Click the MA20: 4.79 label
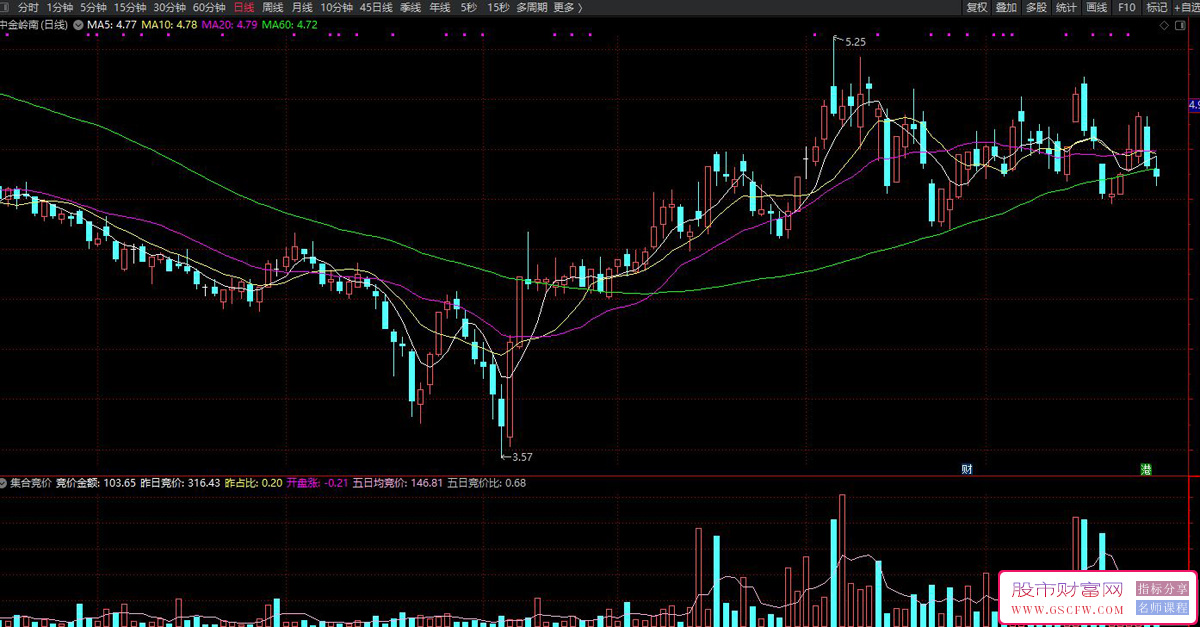The image size is (1200, 627). click(x=230, y=24)
